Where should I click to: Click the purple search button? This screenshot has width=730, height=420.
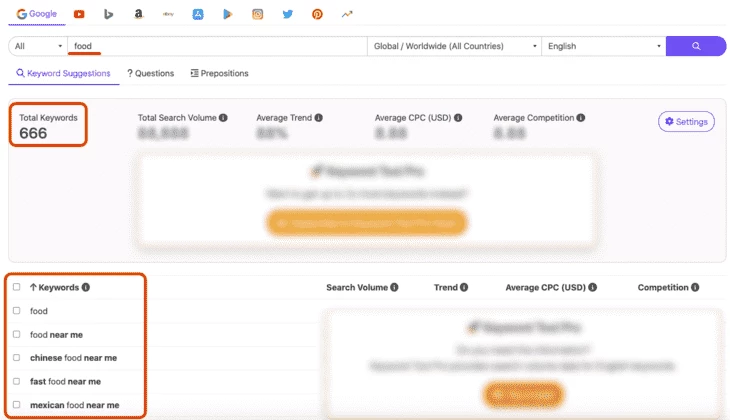point(696,46)
